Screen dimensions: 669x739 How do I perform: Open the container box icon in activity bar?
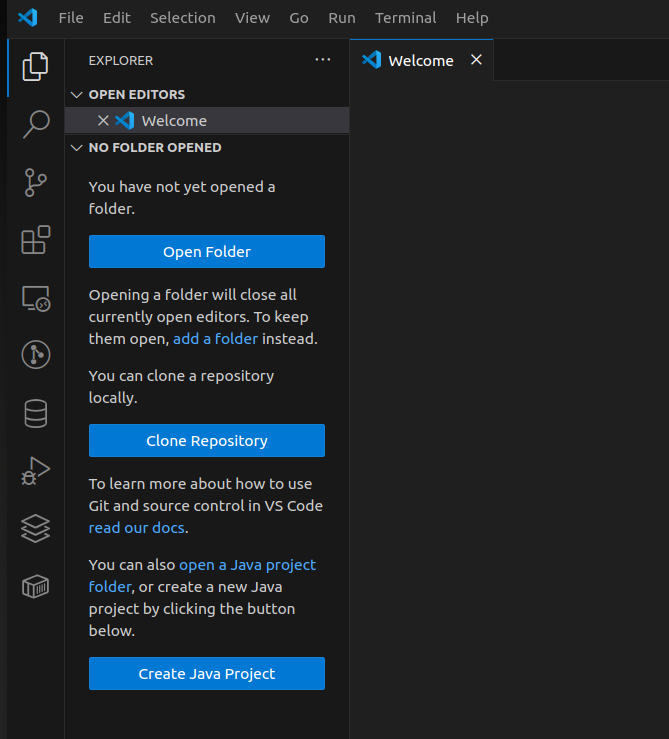coord(35,586)
